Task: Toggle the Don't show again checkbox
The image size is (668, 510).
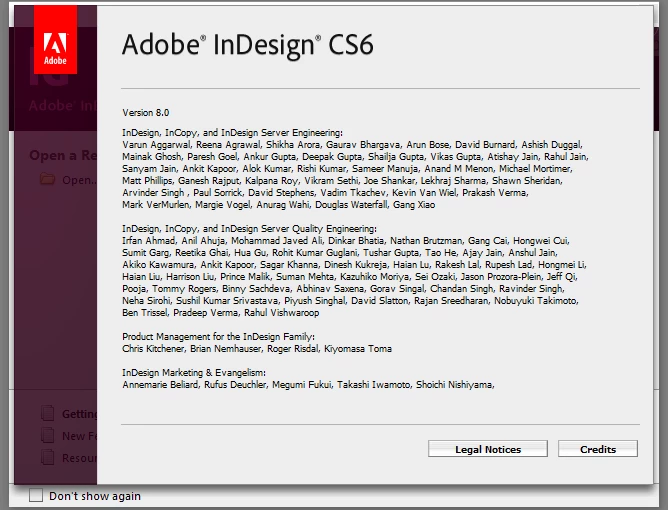Action: coord(36,496)
